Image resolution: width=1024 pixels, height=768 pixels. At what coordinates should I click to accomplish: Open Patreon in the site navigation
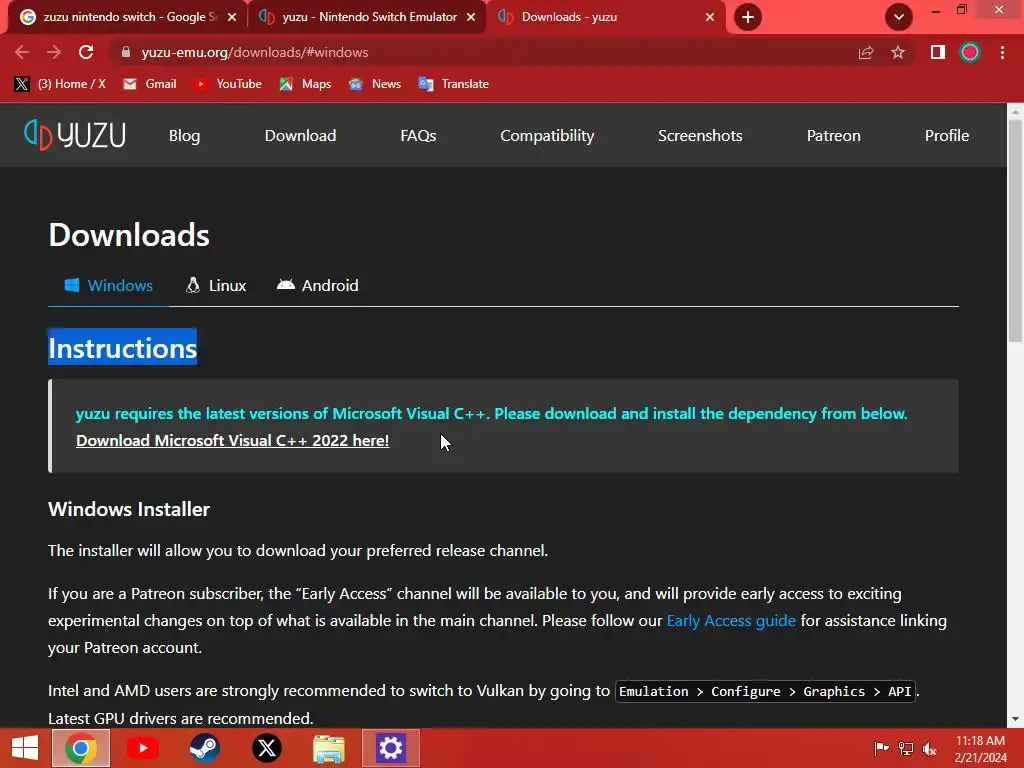(x=833, y=135)
